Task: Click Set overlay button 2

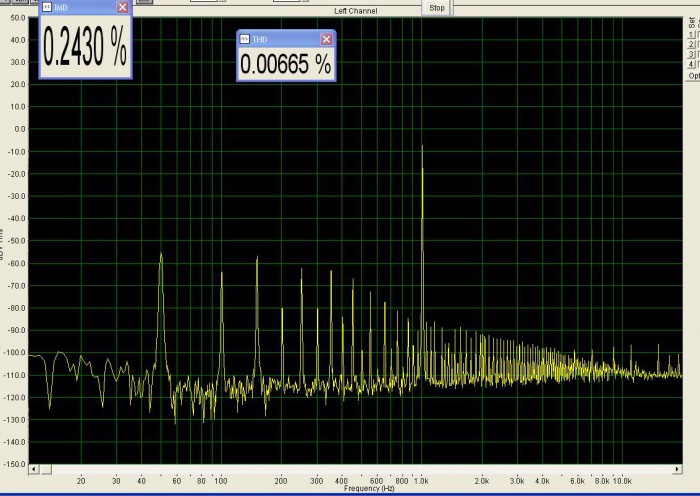Action: pyautogui.click(x=691, y=45)
